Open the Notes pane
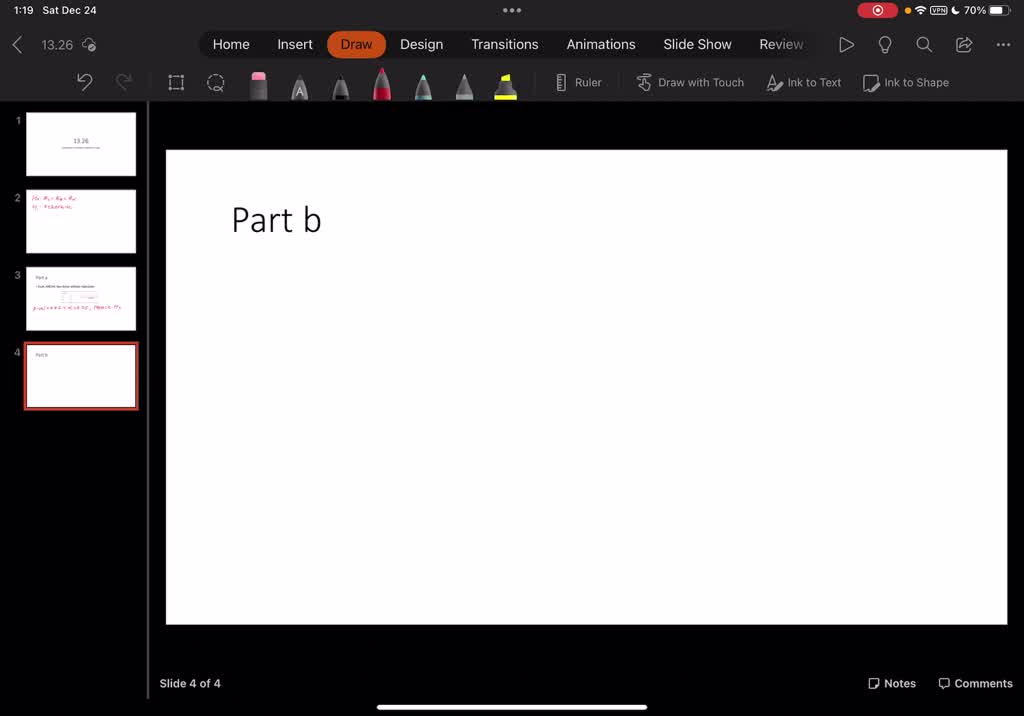Screen dimensions: 1024x716 coord(892,684)
